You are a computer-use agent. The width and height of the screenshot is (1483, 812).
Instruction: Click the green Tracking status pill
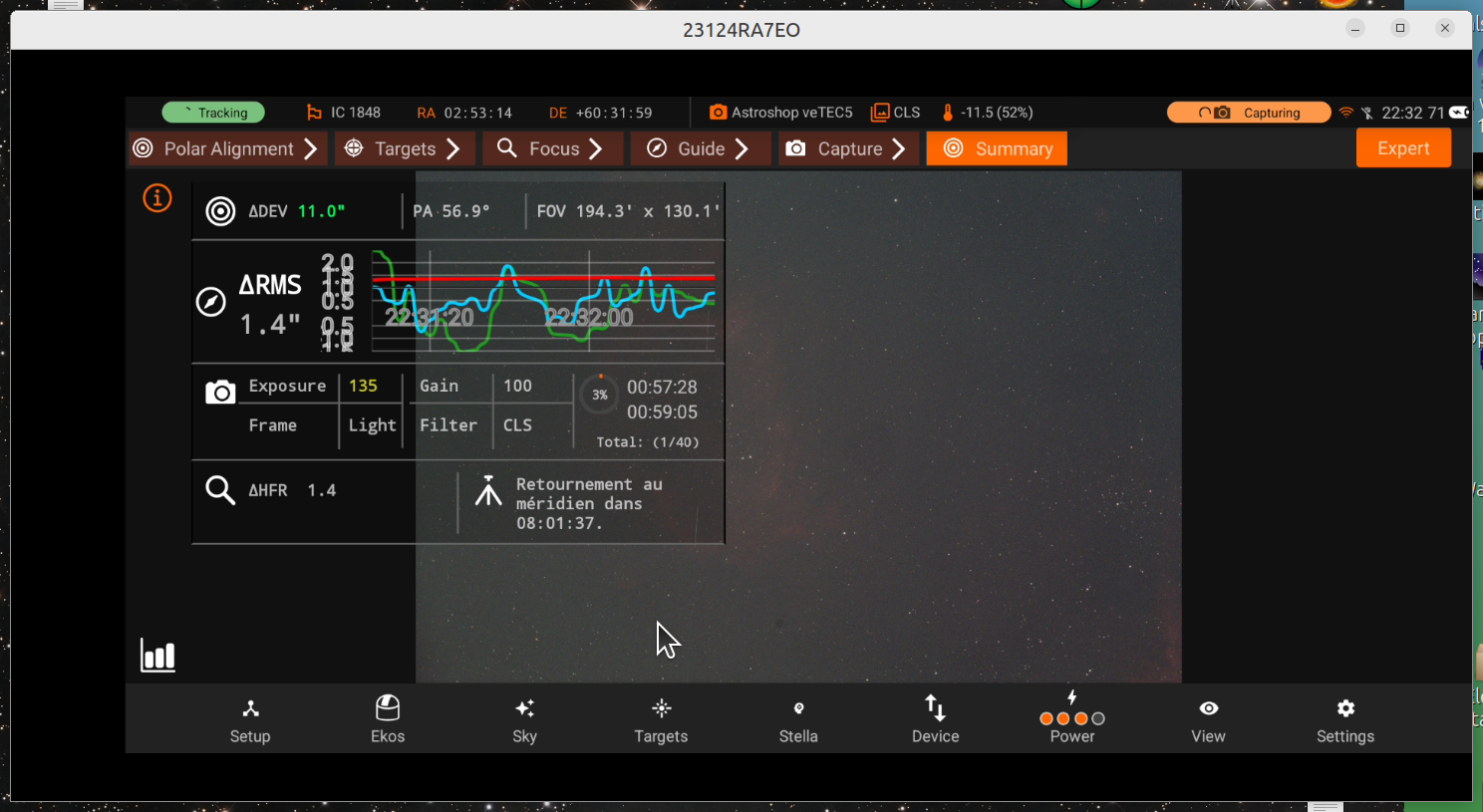pyautogui.click(x=213, y=113)
